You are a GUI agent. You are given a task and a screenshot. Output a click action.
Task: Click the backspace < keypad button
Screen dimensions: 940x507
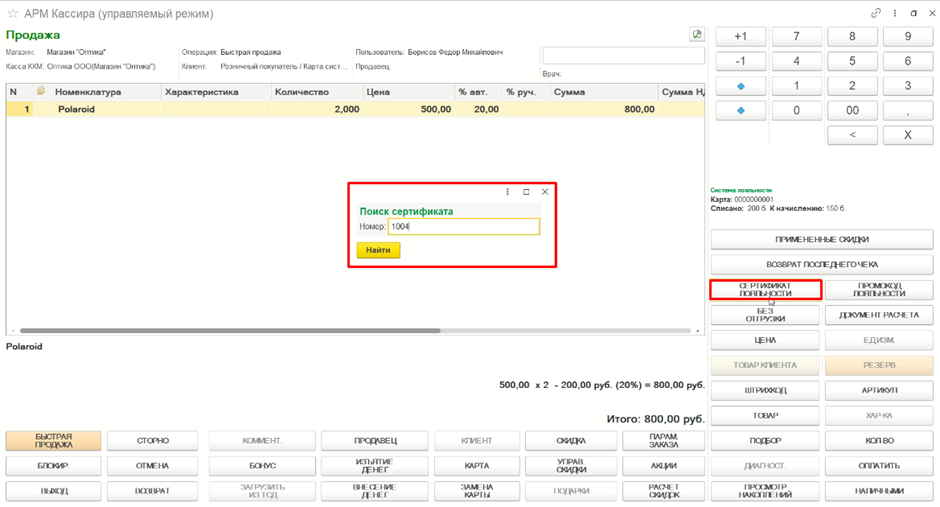pyautogui.click(x=852, y=135)
